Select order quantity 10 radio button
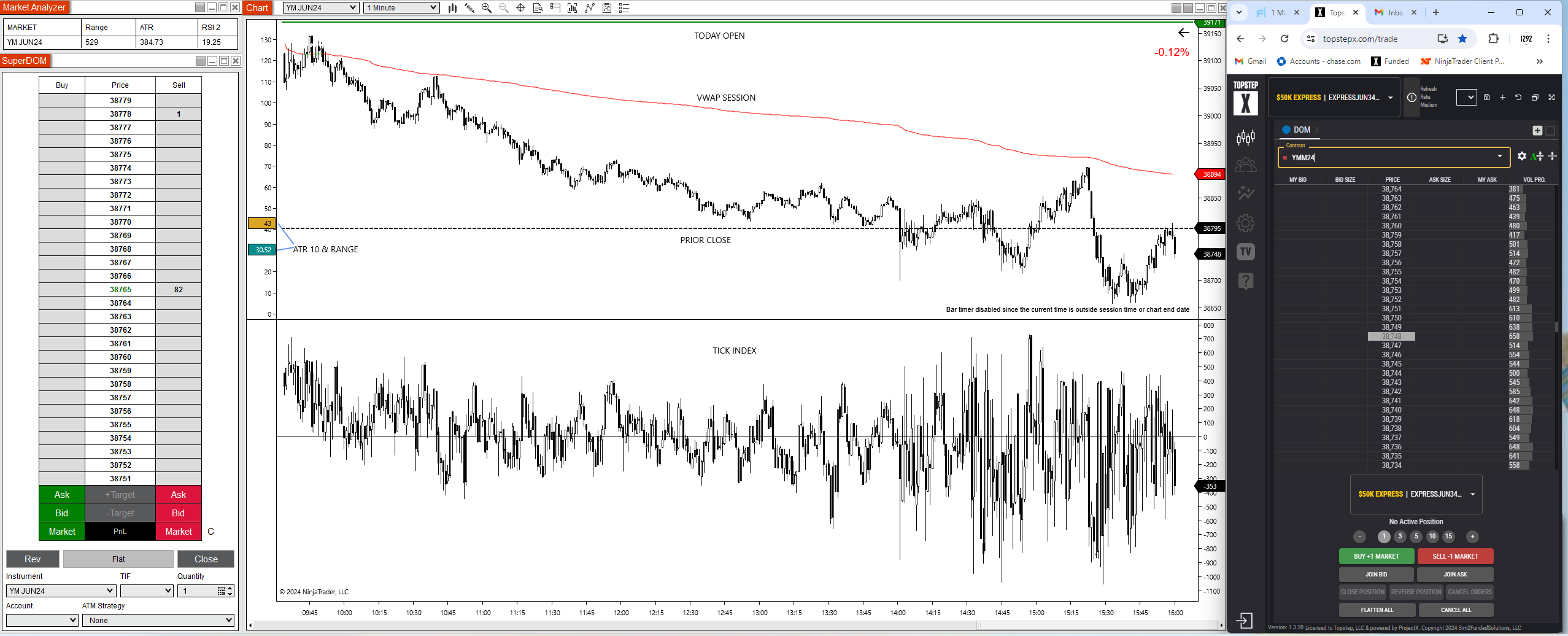 [1432, 537]
